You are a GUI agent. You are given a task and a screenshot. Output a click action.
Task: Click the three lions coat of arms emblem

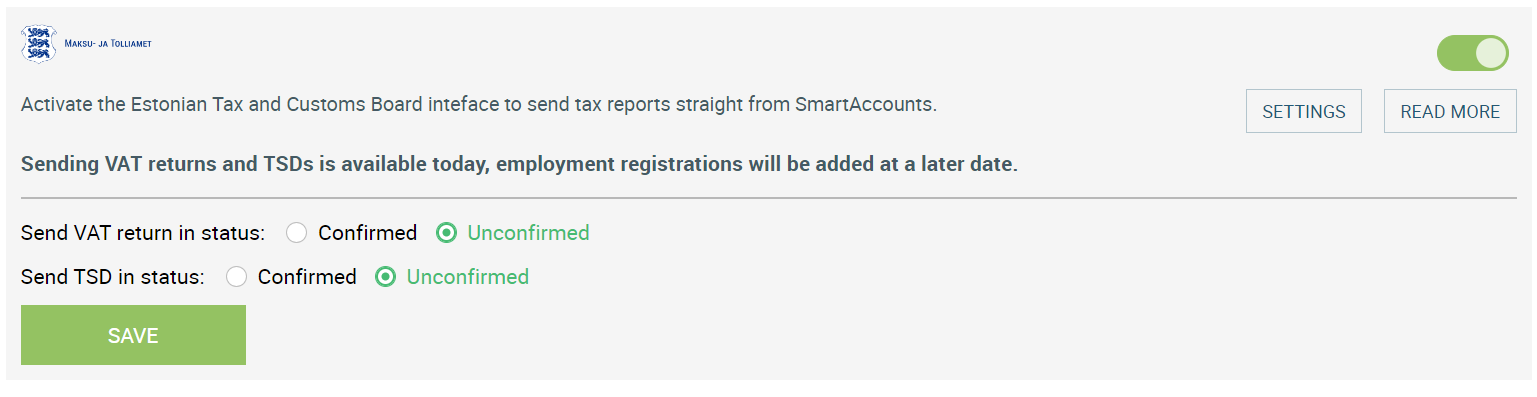pyautogui.click(x=40, y=44)
